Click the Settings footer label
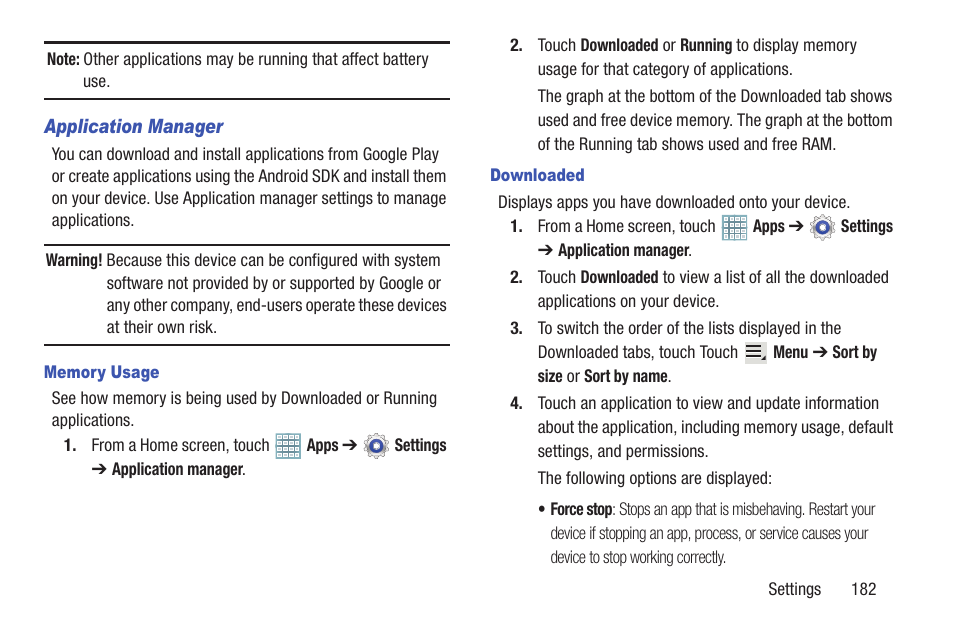Viewport: 954px width, 636px height. tap(794, 589)
